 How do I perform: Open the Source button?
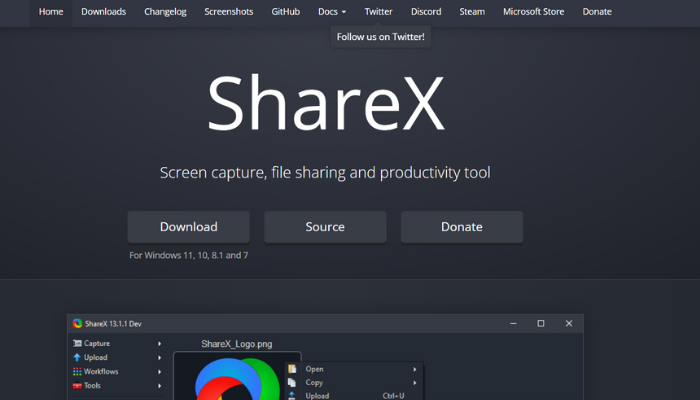(325, 227)
